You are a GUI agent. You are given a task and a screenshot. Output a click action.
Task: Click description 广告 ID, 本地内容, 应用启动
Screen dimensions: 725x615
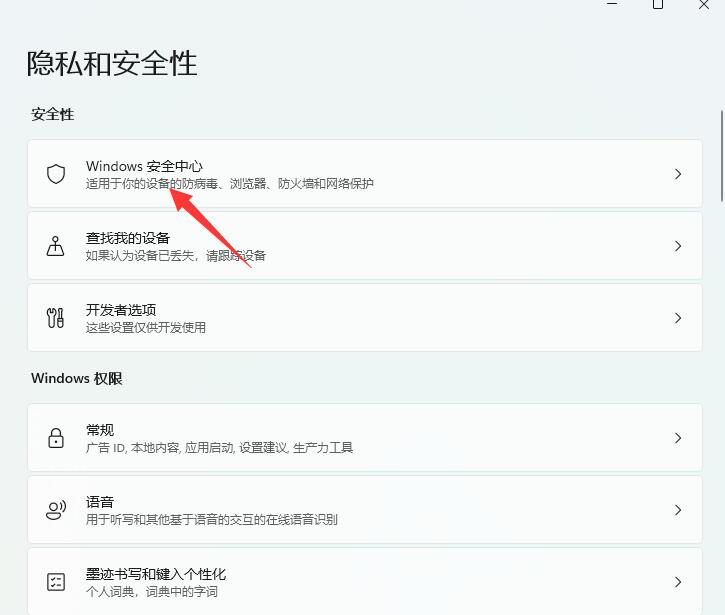point(160,448)
